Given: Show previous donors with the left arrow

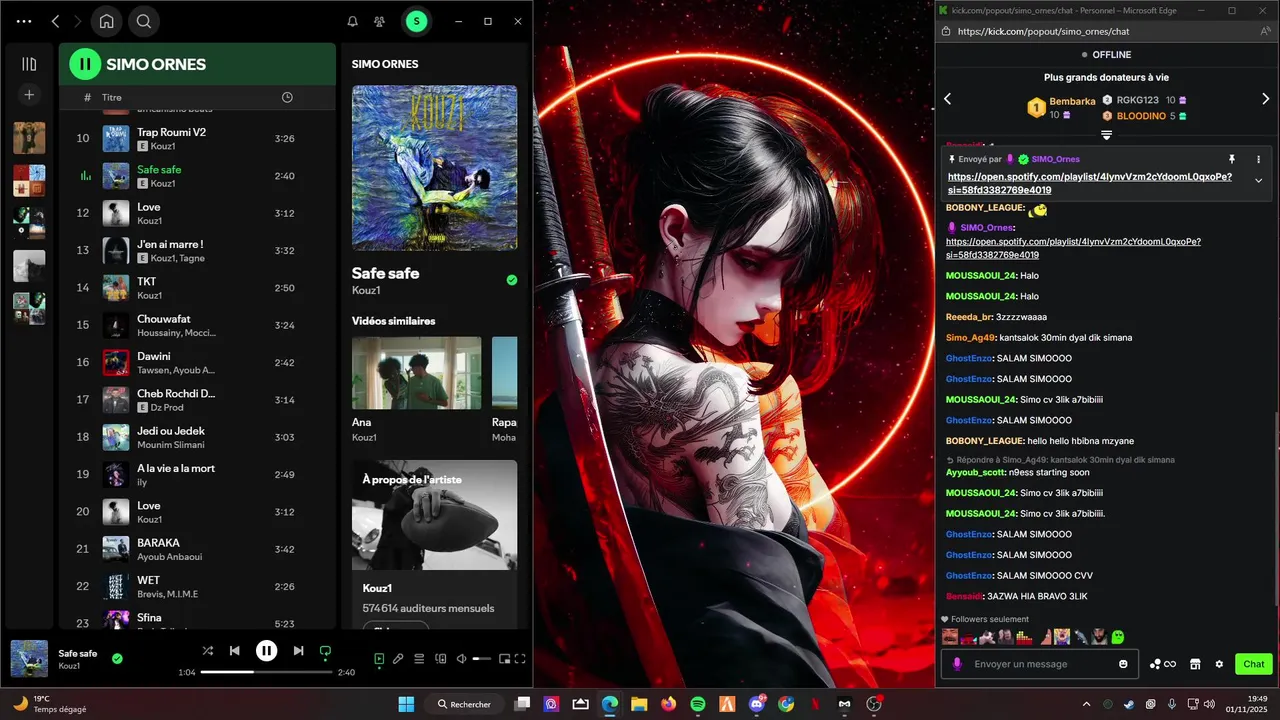Looking at the screenshot, I should [x=948, y=99].
